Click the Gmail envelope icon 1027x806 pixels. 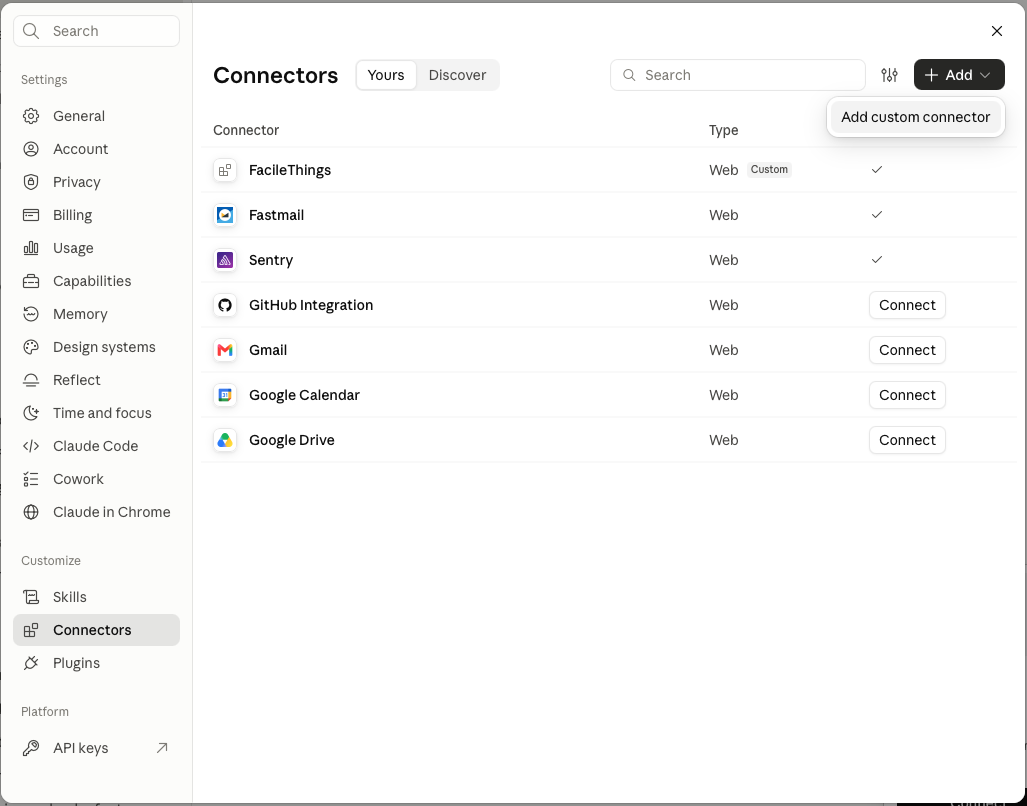click(225, 350)
